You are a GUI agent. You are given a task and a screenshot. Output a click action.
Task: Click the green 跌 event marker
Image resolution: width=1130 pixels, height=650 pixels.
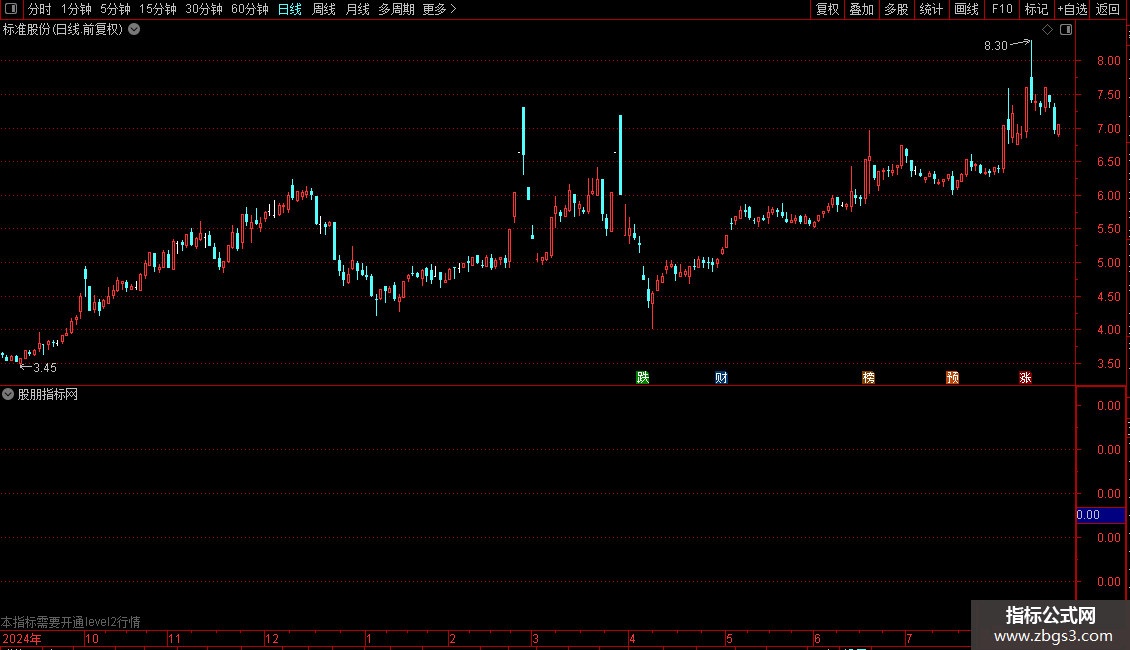643,378
